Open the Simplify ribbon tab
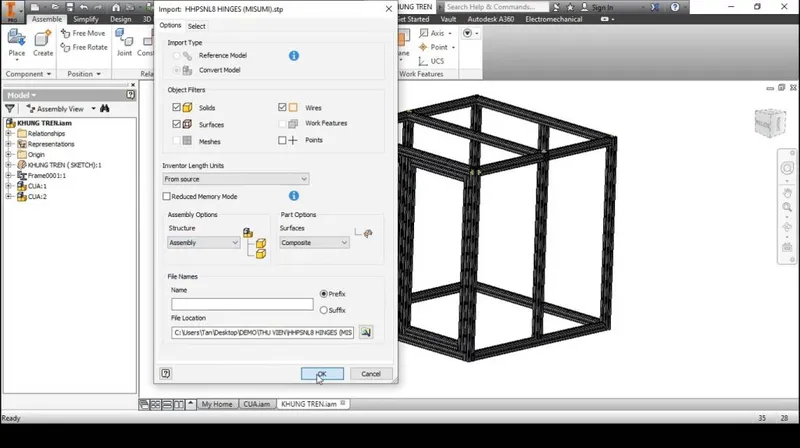Screen dimensions: 800x448 86,19
